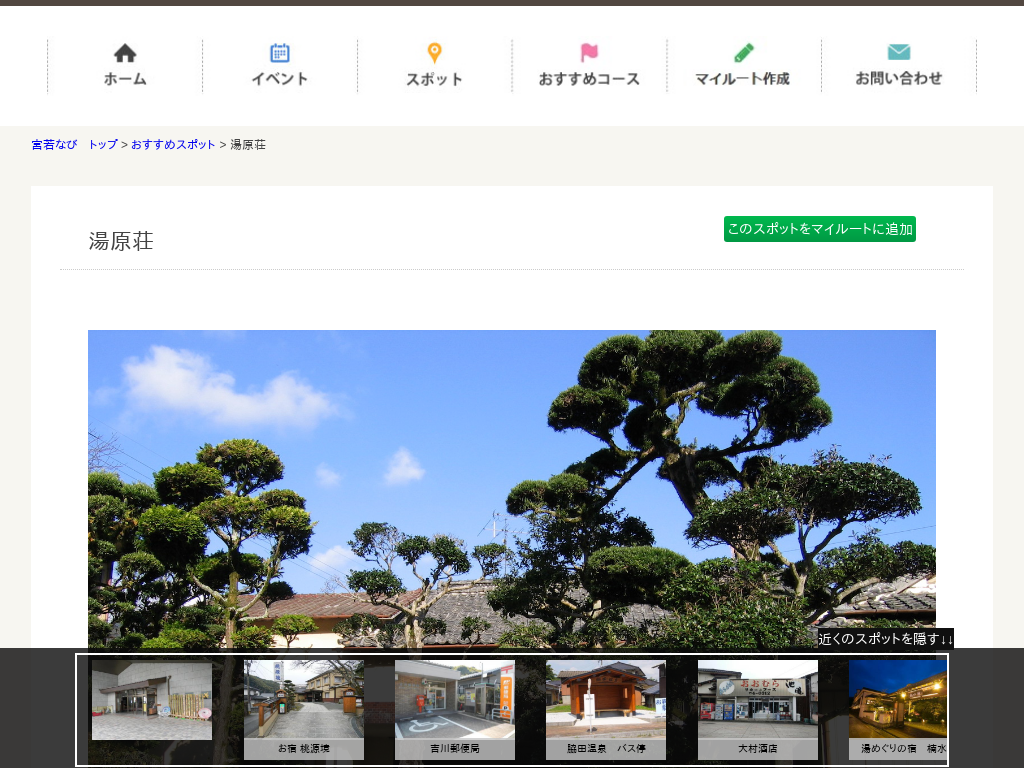Select the orange map pin スポット icon
This screenshot has height=768, width=1024.
434,53
